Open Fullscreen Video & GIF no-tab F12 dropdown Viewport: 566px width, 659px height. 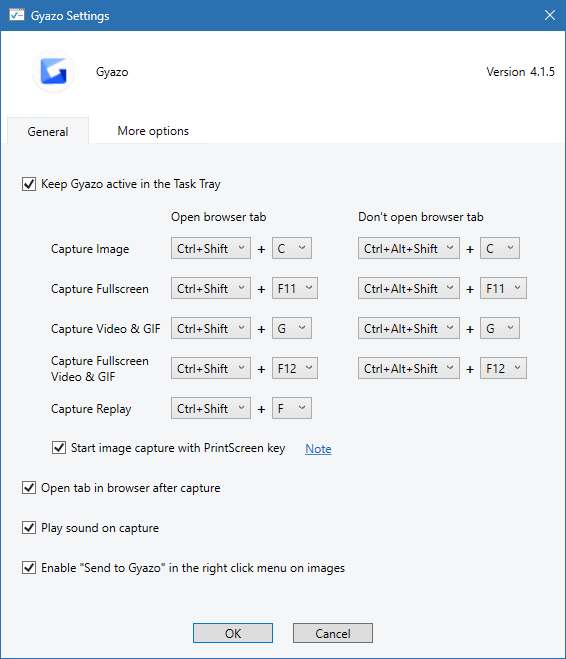point(503,368)
